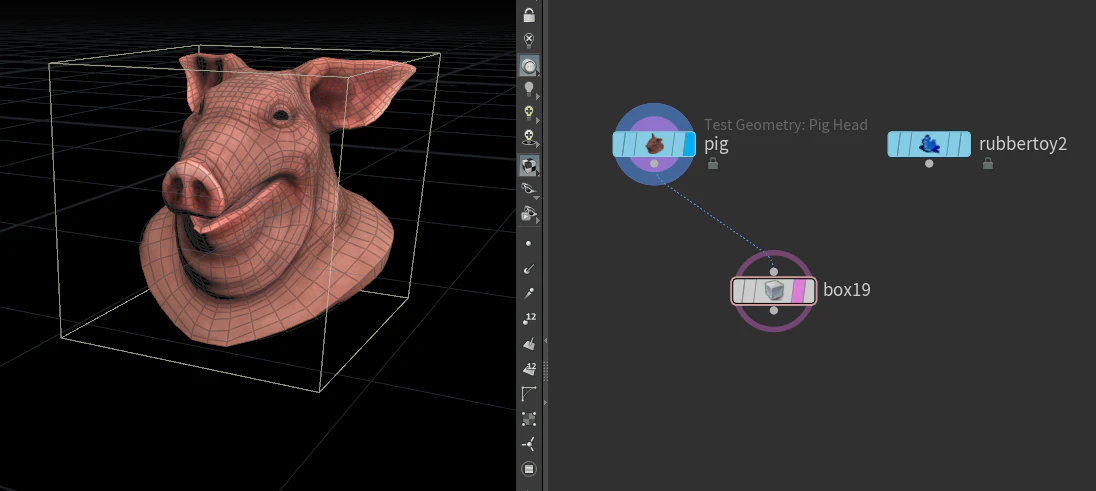Click the pig head icon on pig node
1096x491 pixels.
click(x=654, y=144)
